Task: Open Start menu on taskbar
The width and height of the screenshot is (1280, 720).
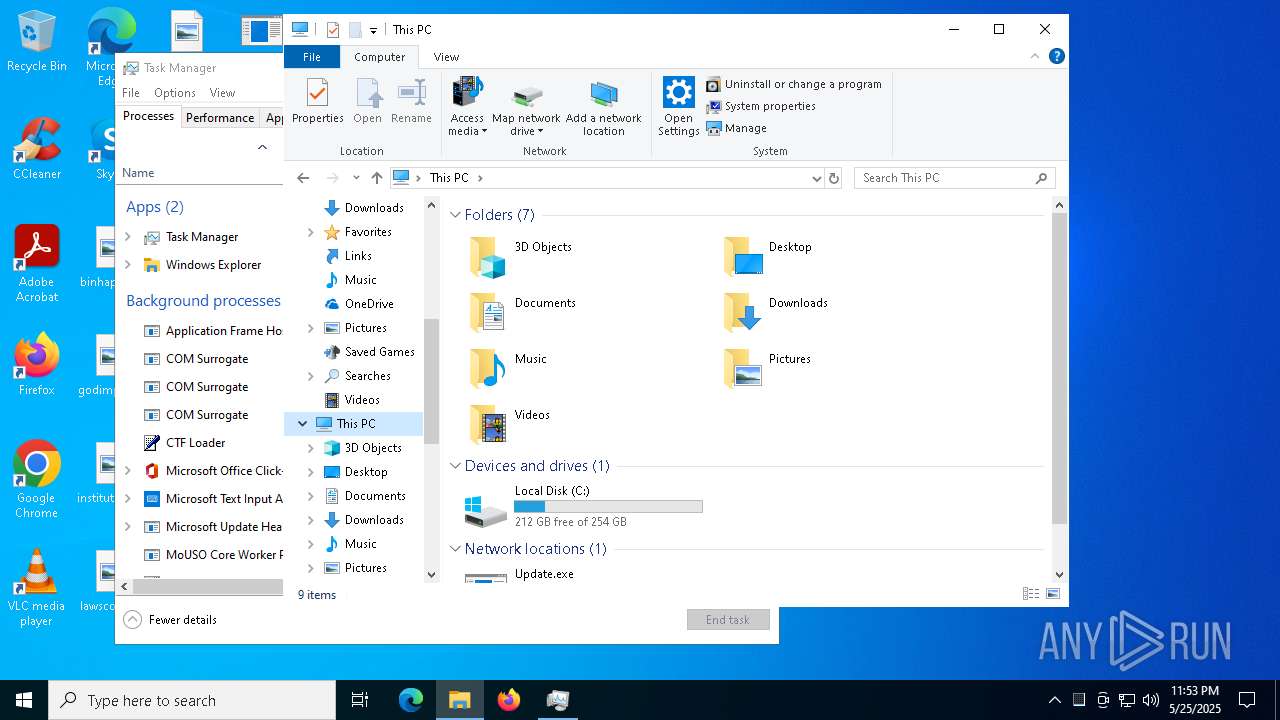Action: coord(24,700)
